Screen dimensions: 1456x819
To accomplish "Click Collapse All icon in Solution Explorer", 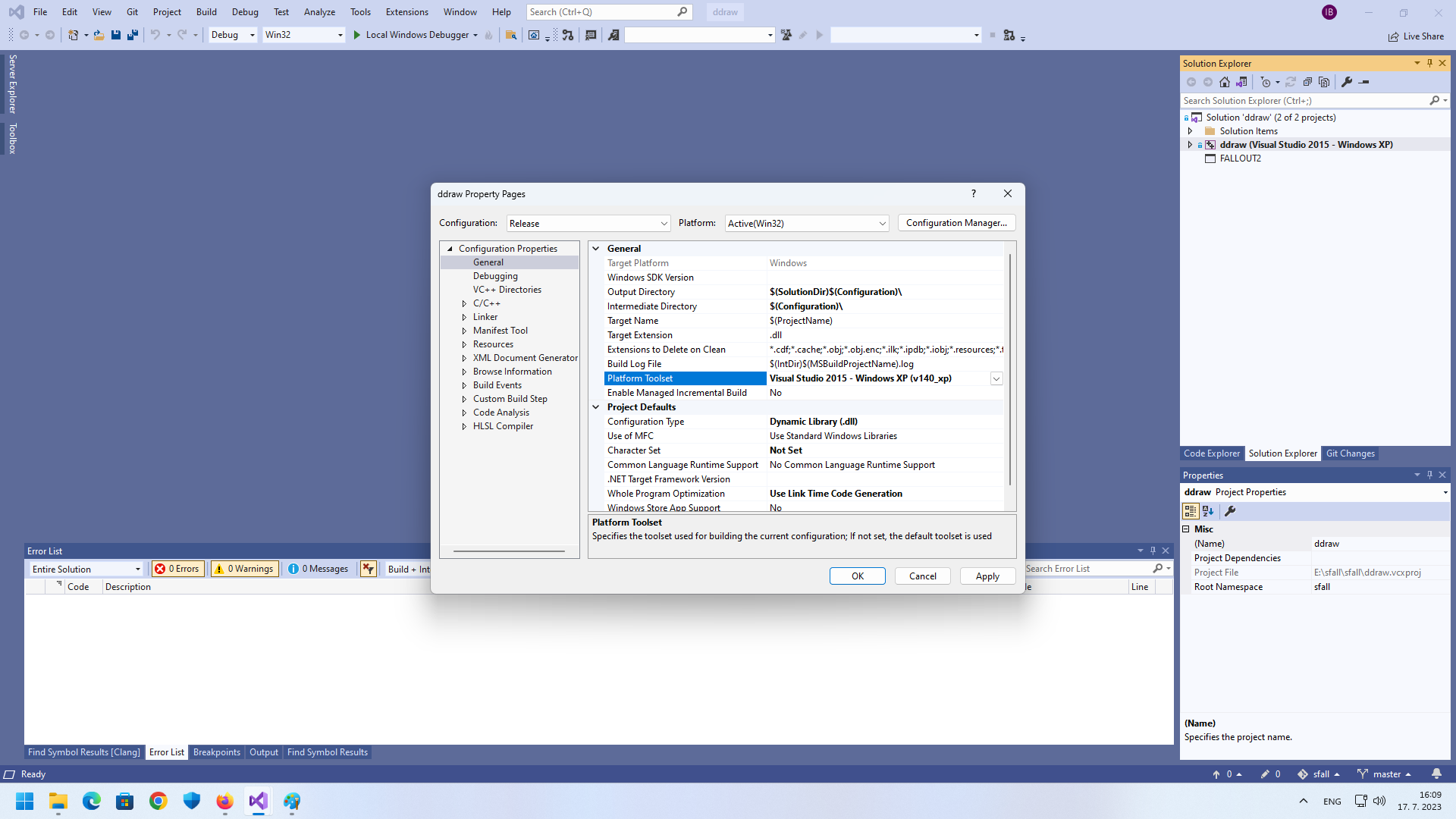I will pos(1307,82).
